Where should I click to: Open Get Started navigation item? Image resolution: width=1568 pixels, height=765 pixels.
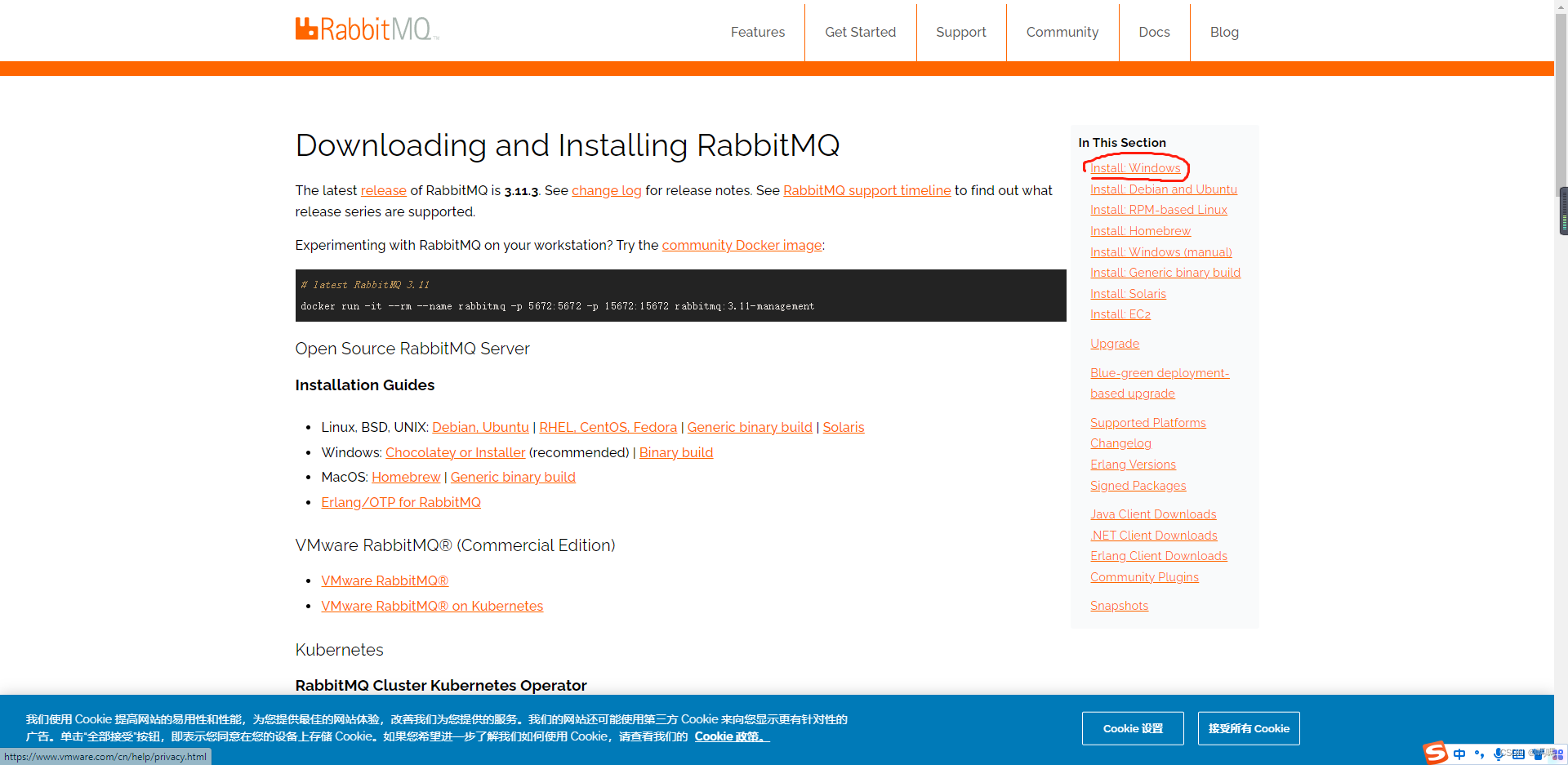pyautogui.click(x=860, y=32)
